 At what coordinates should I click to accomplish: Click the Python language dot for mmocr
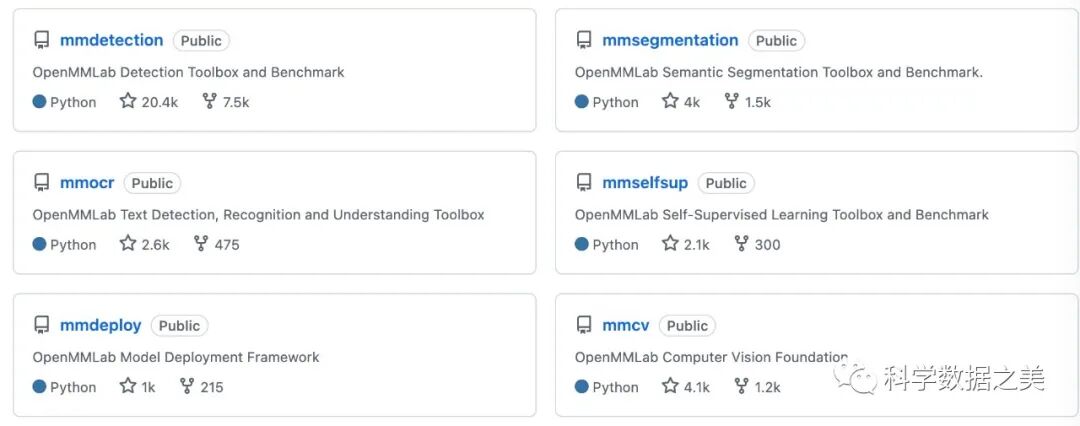click(x=40, y=244)
